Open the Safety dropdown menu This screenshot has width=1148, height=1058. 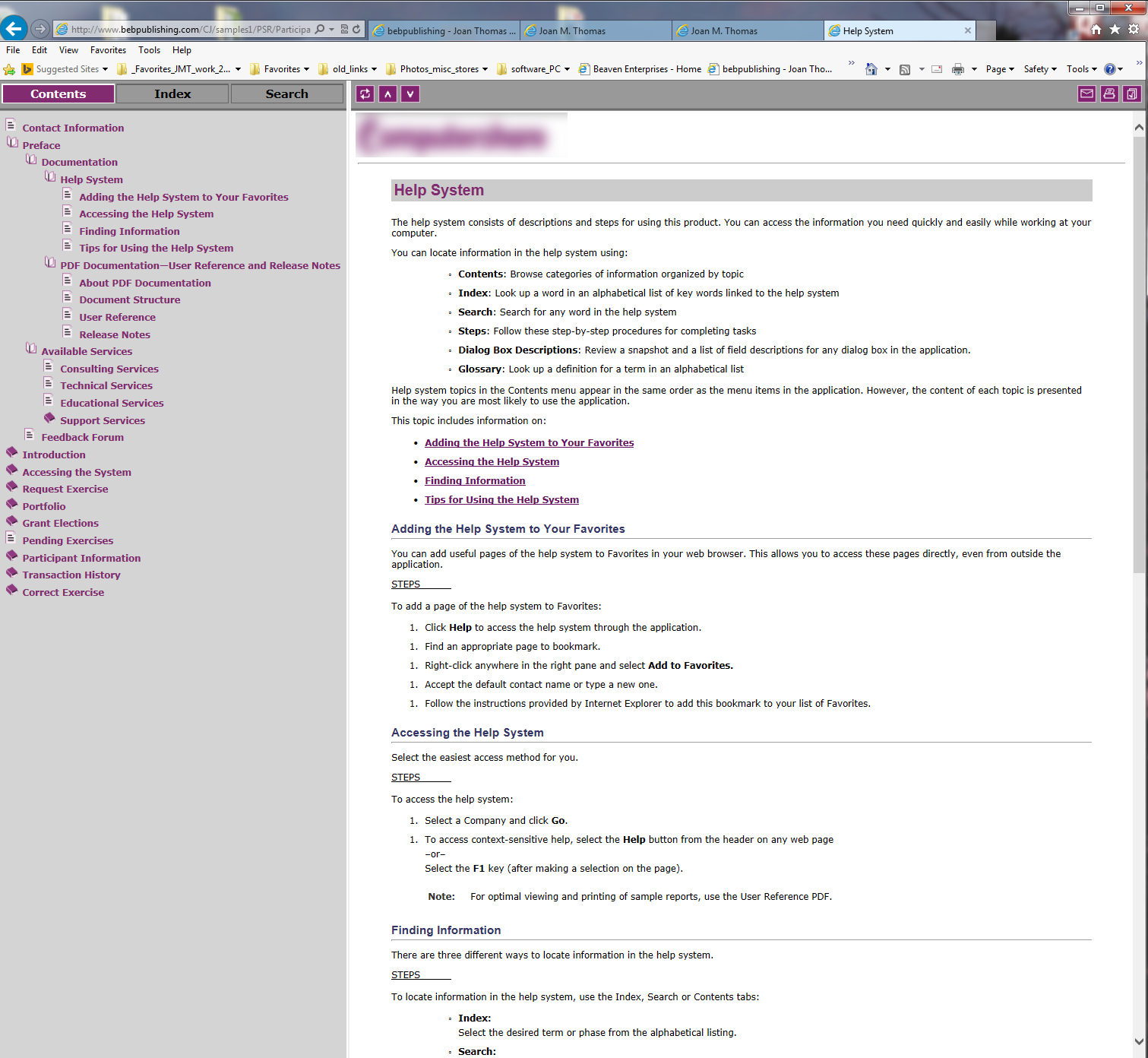pyautogui.click(x=1039, y=69)
